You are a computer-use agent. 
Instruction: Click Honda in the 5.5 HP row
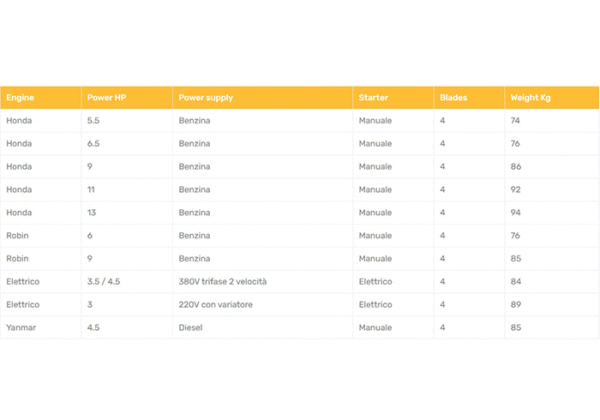click(x=19, y=120)
